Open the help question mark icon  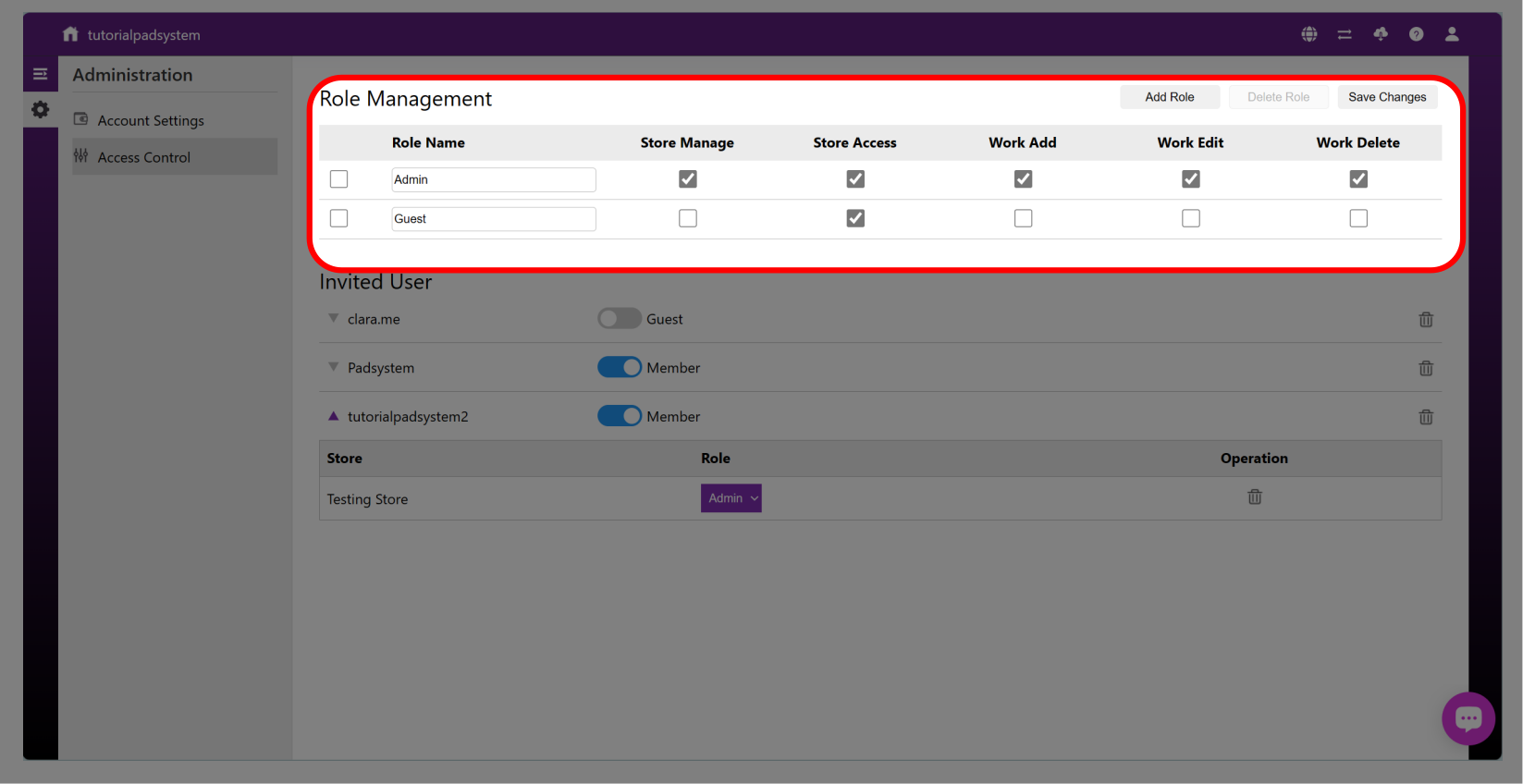pyautogui.click(x=1416, y=34)
